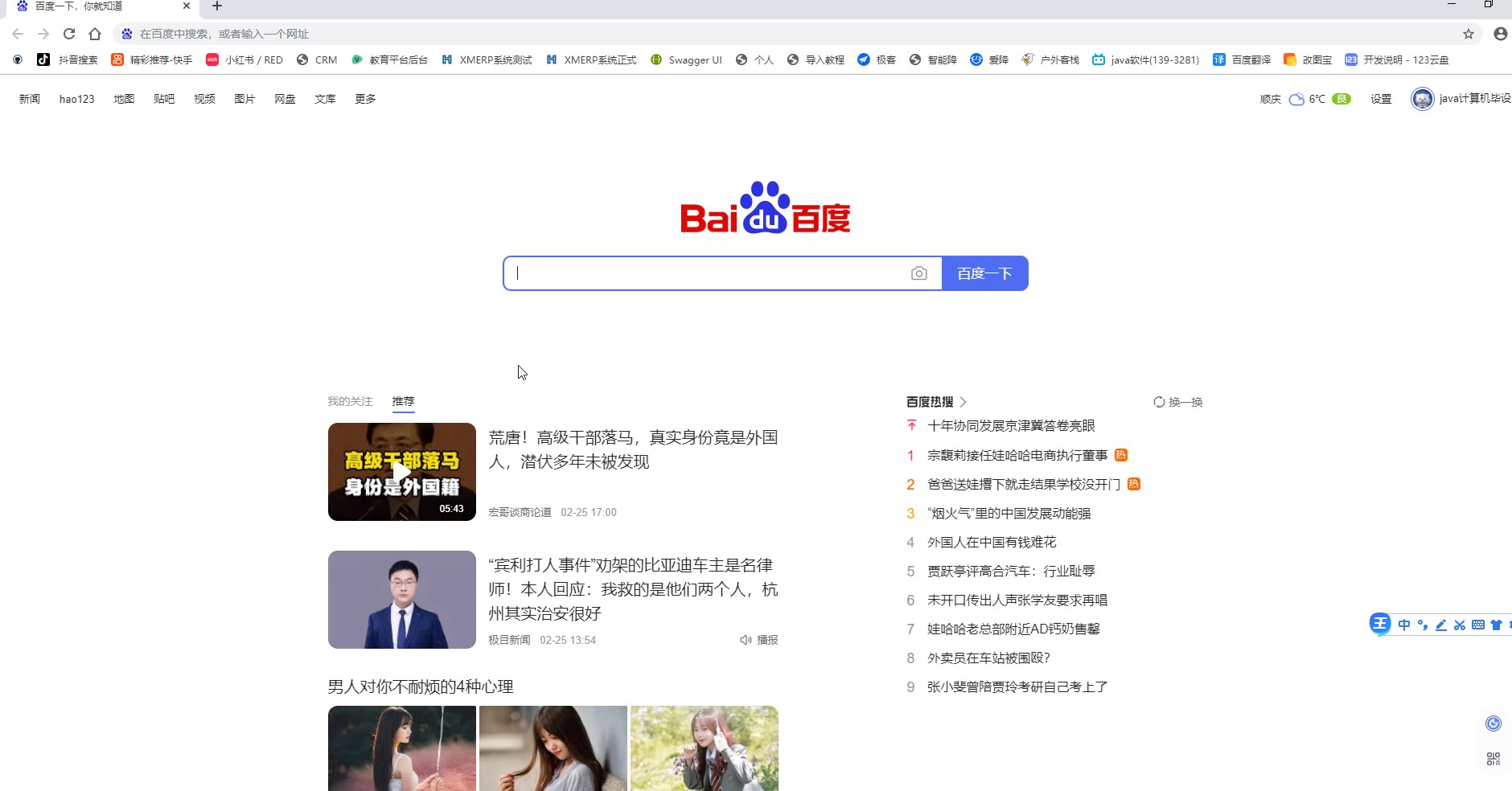Viewport: 1512px width, 791px height.
Task: Click the Baidu logo
Action: 766,208
